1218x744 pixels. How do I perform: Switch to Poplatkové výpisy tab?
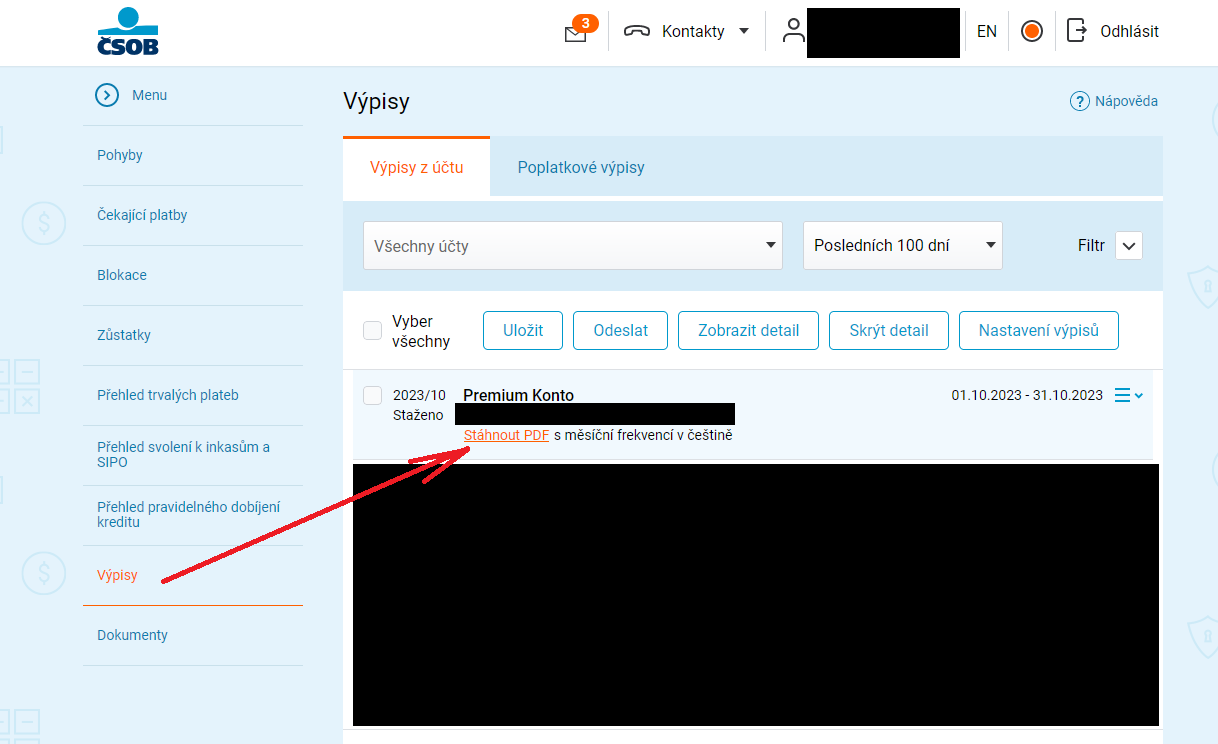click(581, 167)
